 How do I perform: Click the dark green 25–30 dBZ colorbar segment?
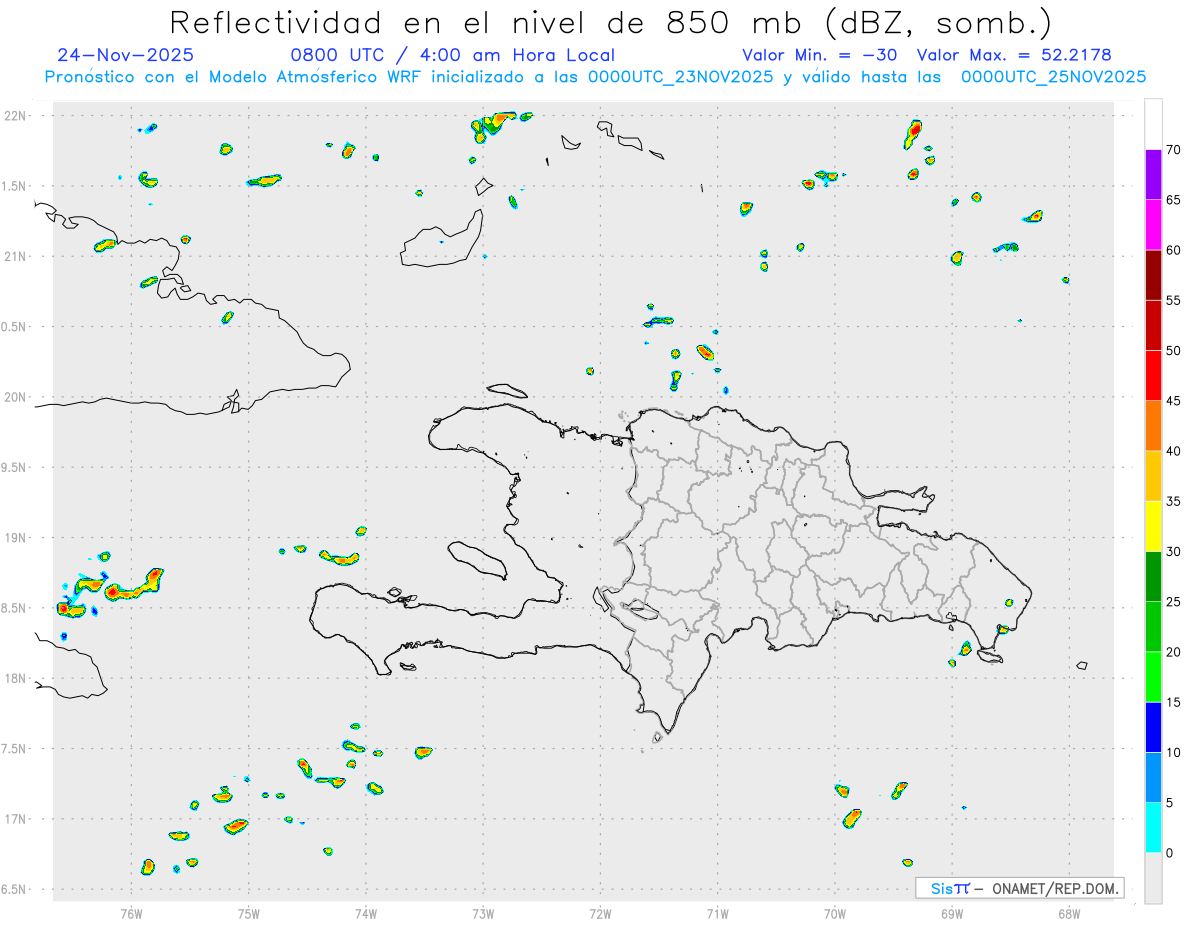pyautogui.click(x=1153, y=577)
